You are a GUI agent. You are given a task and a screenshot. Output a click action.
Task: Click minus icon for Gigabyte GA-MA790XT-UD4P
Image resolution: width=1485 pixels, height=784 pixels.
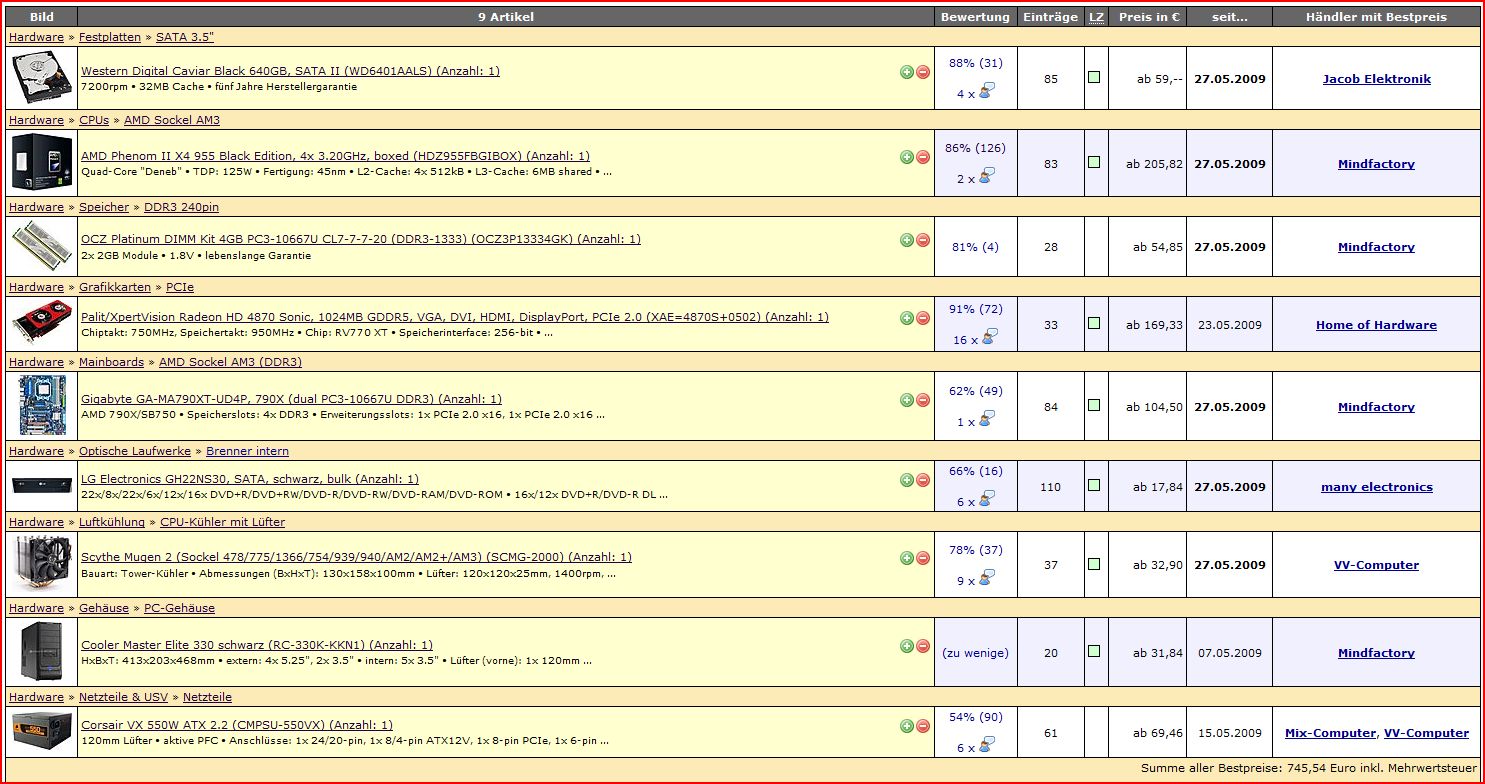[x=922, y=400]
